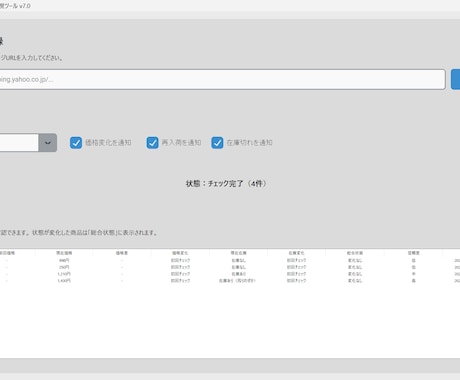Sort by the 総合状態 column header
Viewport: 460px width, 380px height.
[355, 253]
